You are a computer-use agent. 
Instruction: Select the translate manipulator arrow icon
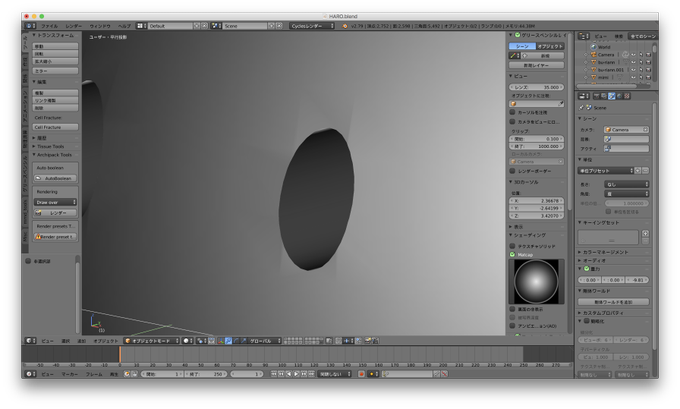(229, 341)
